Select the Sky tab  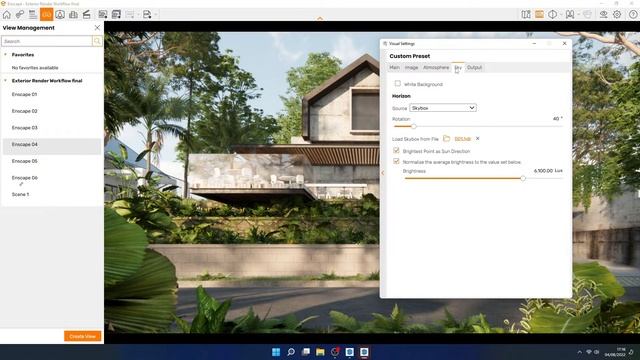(458, 68)
